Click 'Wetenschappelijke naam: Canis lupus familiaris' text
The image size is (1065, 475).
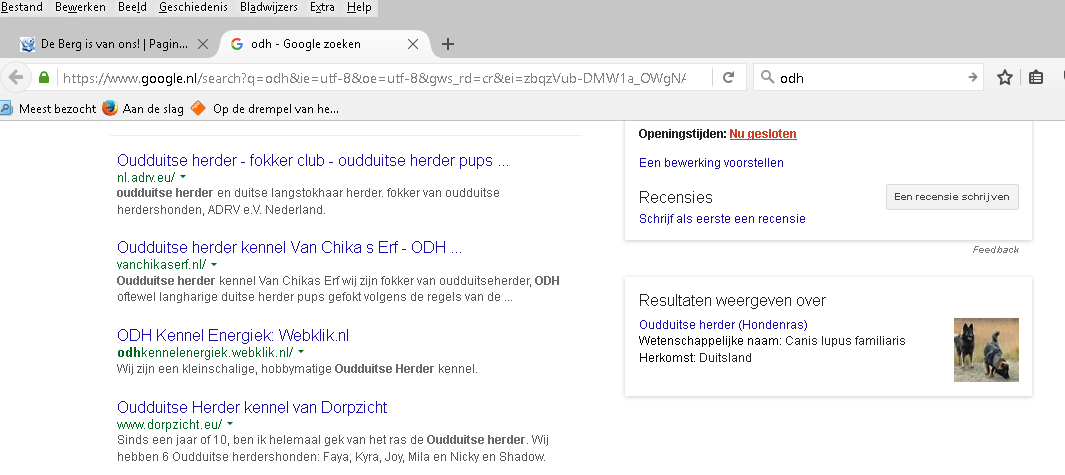point(772,340)
